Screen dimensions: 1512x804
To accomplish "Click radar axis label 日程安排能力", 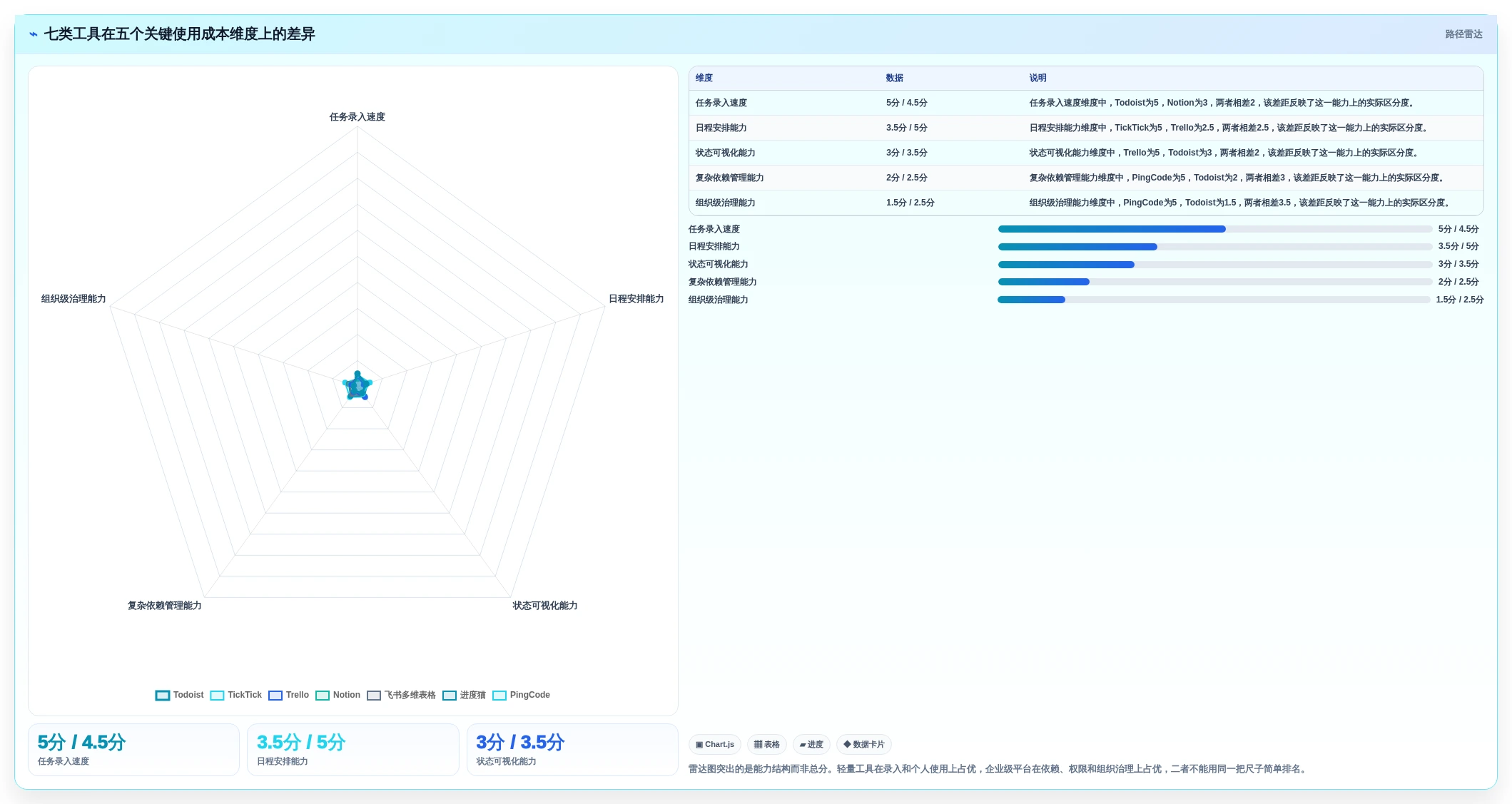I will coord(636,299).
